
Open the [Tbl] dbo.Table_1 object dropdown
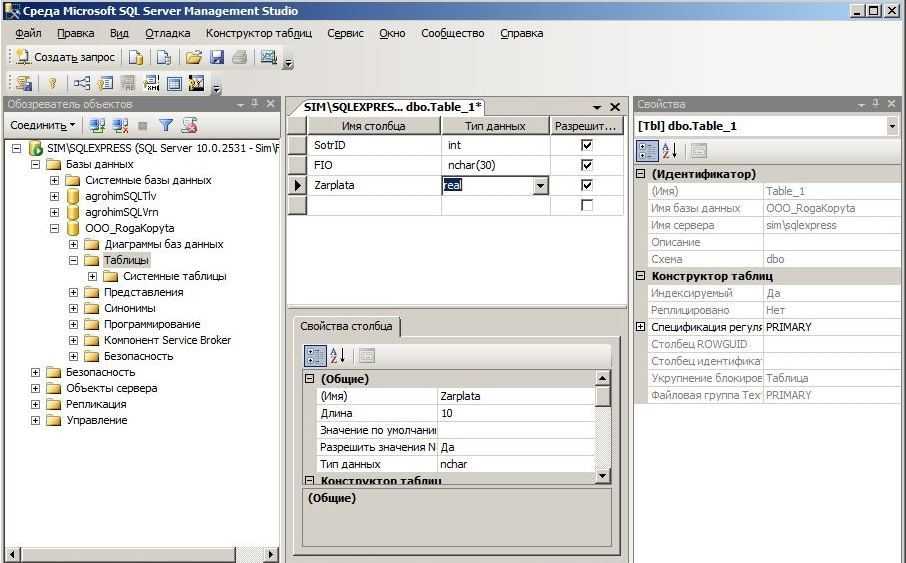point(892,126)
